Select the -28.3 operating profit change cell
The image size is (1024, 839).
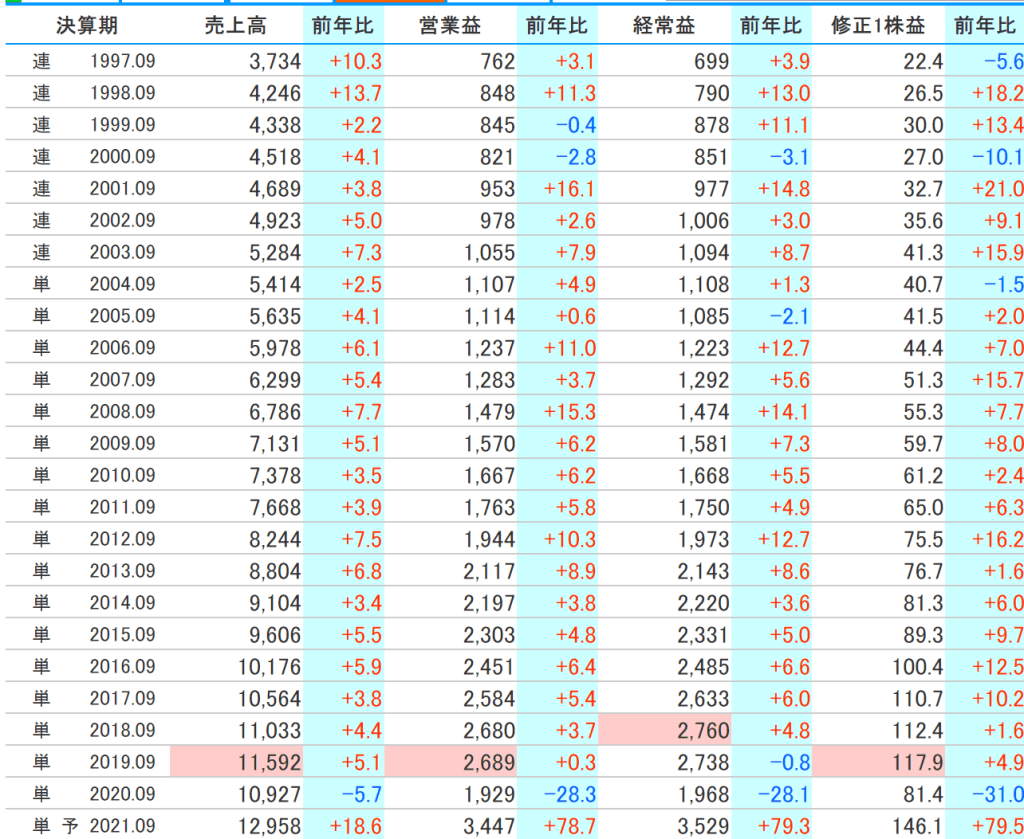tap(569, 795)
